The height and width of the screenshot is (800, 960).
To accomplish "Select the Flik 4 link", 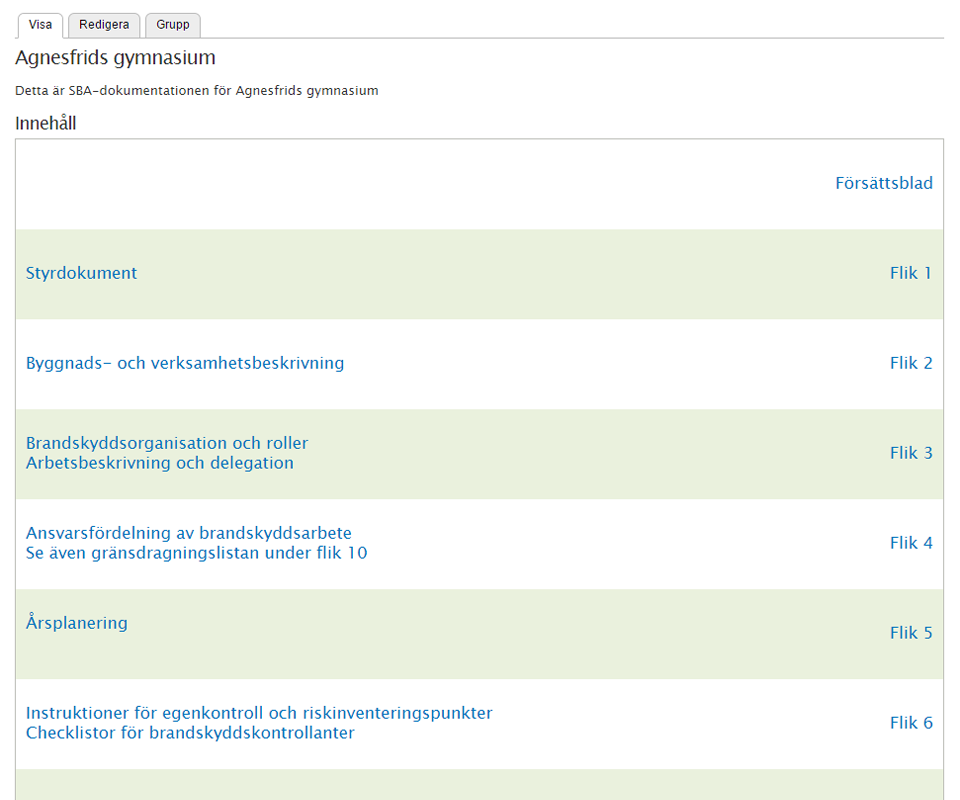I will point(910,543).
